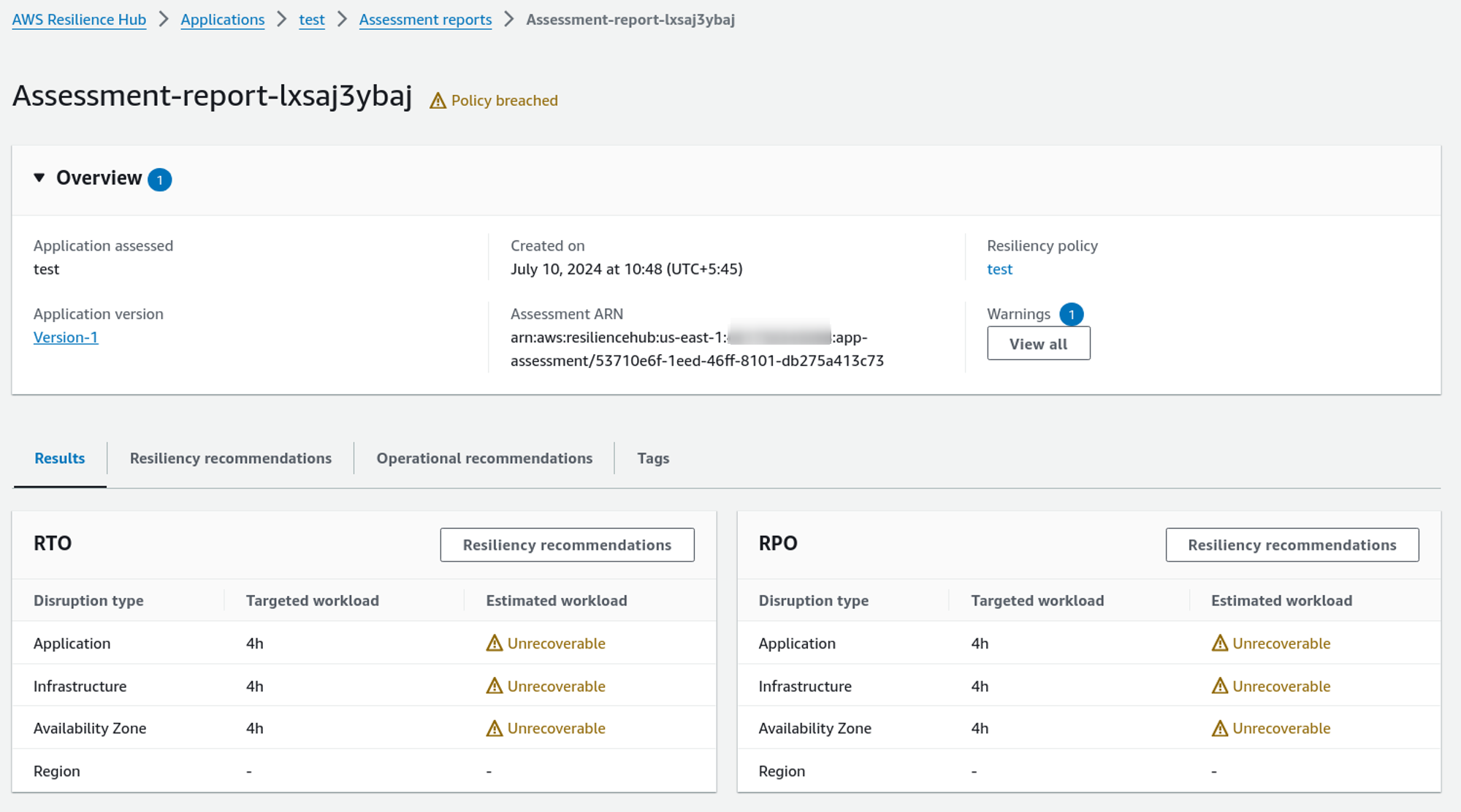This screenshot has height=812, width=1461.
Task: Open the test resiliency policy link
Action: pos(999,269)
